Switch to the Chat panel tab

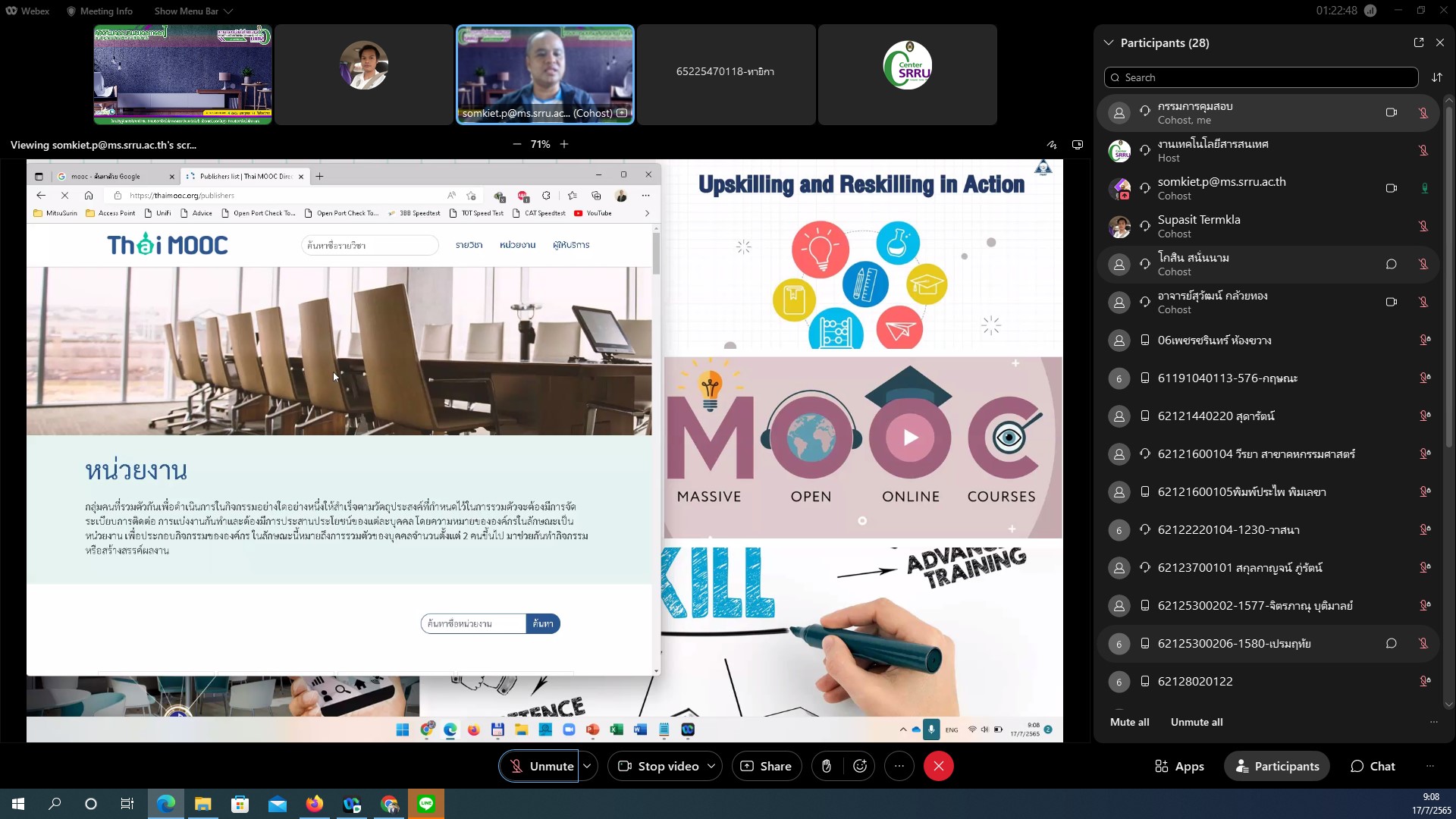(1373, 766)
